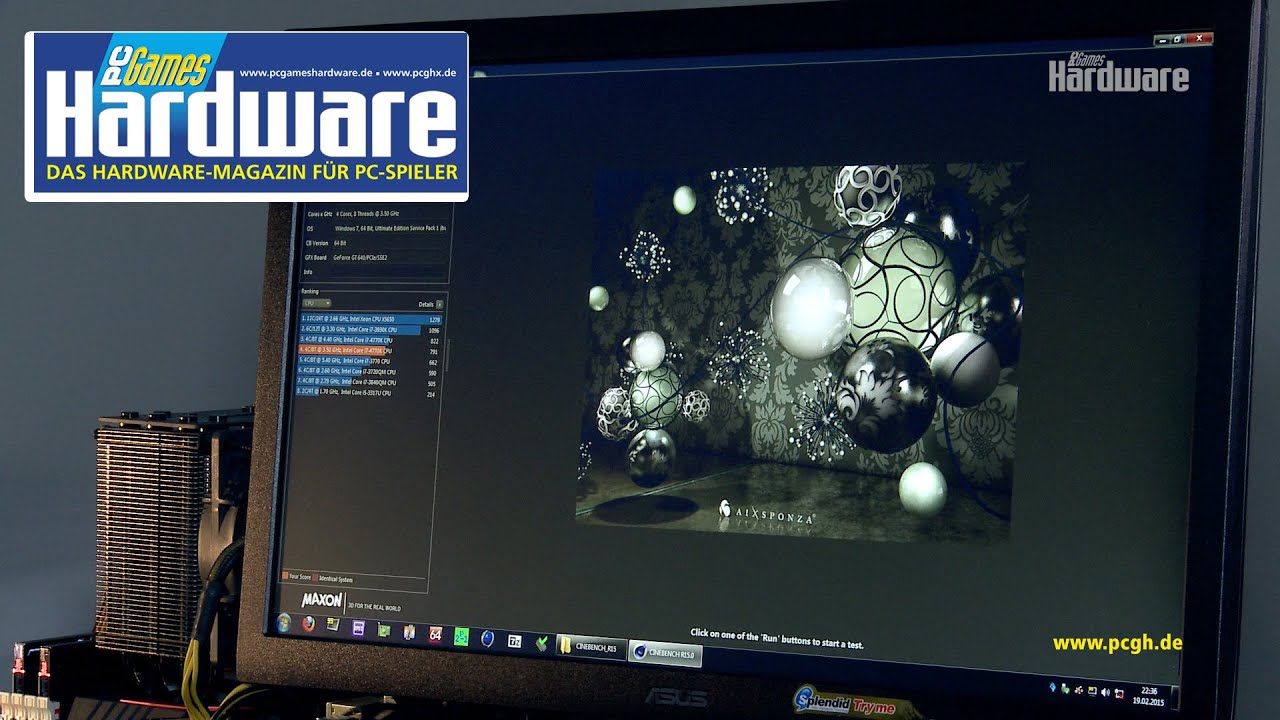Click the Identical System legend swatch

pyautogui.click(x=315, y=578)
